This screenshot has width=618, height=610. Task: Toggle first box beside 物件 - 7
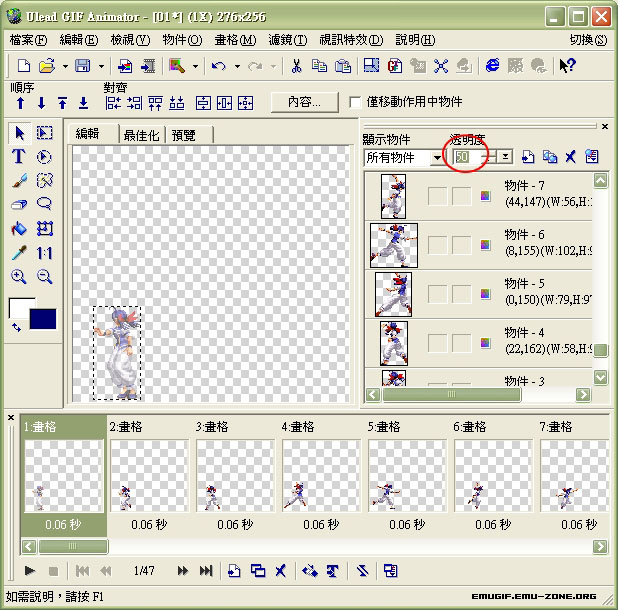coord(437,196)
